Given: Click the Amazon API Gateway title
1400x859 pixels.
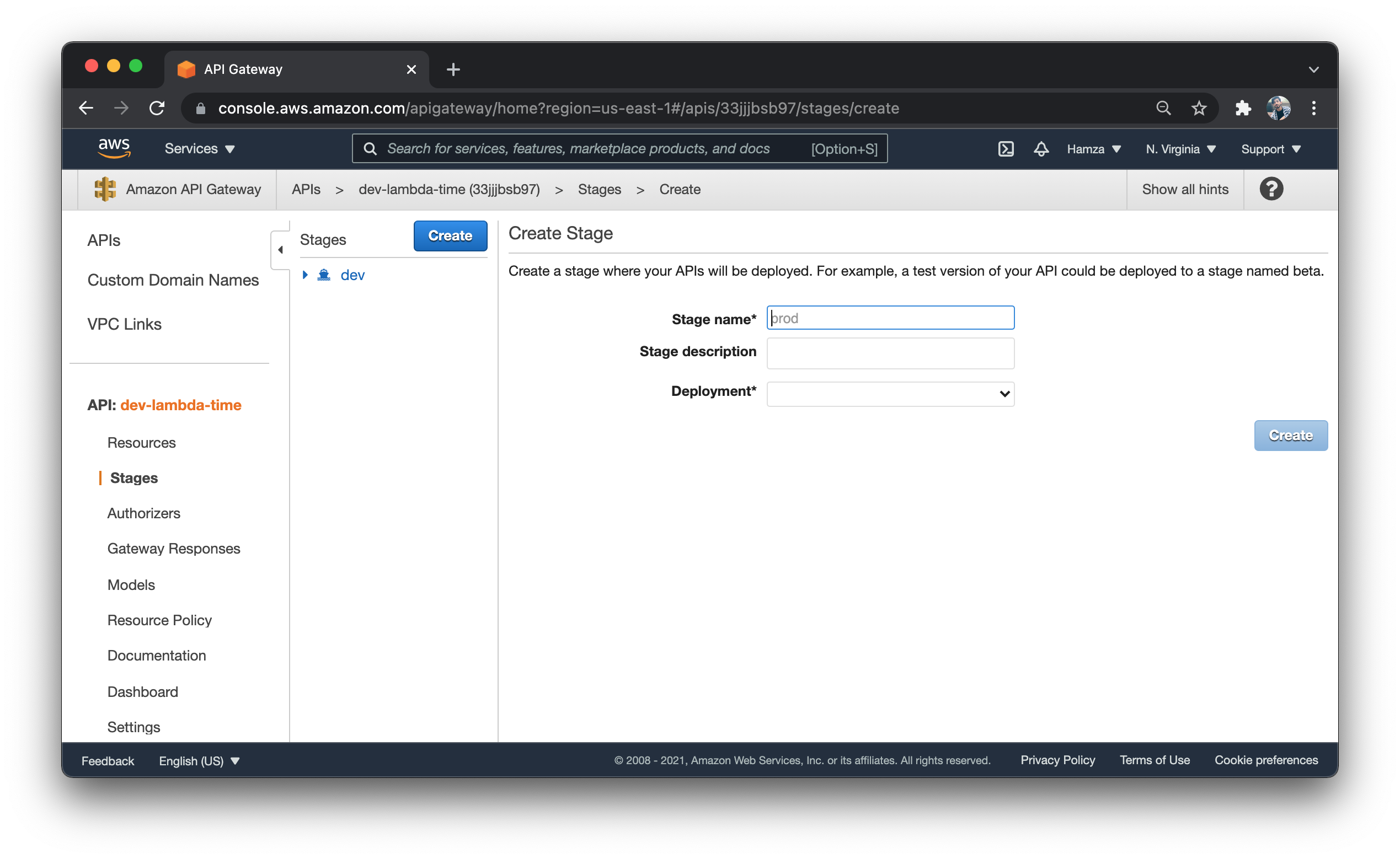Looking at the screenshot, I should 193,189.
